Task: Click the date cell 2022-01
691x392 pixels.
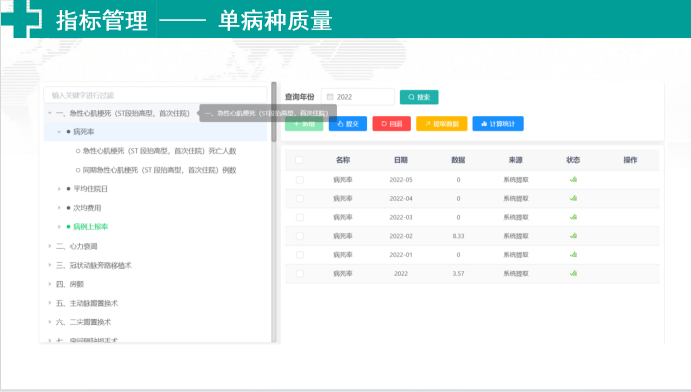Action: click(x=401, y=255)
